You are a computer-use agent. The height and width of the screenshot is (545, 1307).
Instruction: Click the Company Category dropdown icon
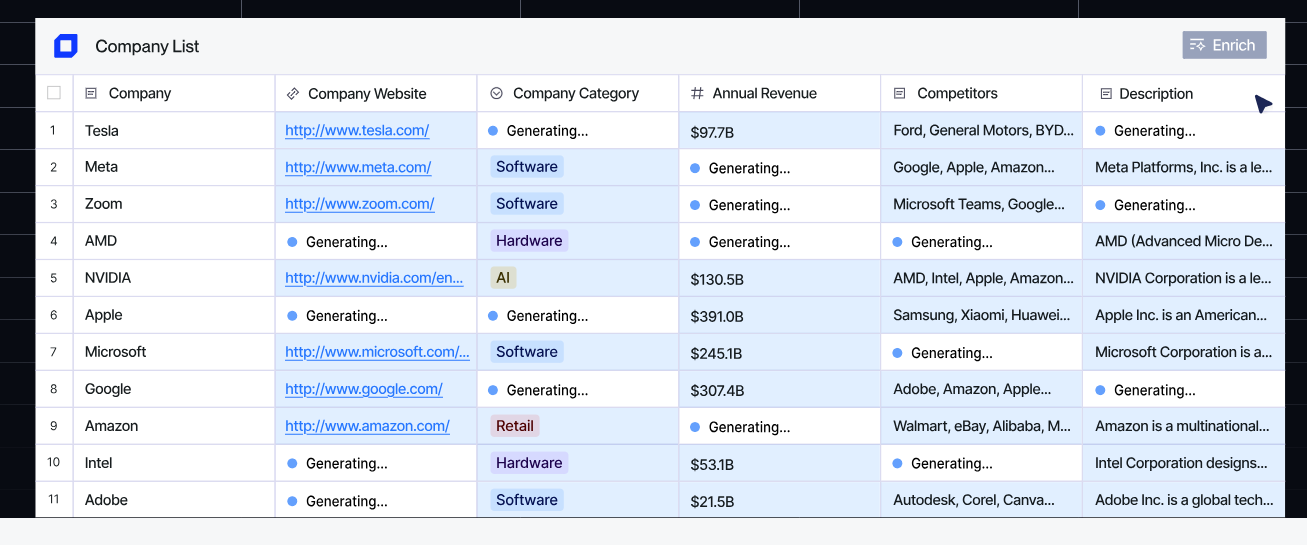point(496,93)
